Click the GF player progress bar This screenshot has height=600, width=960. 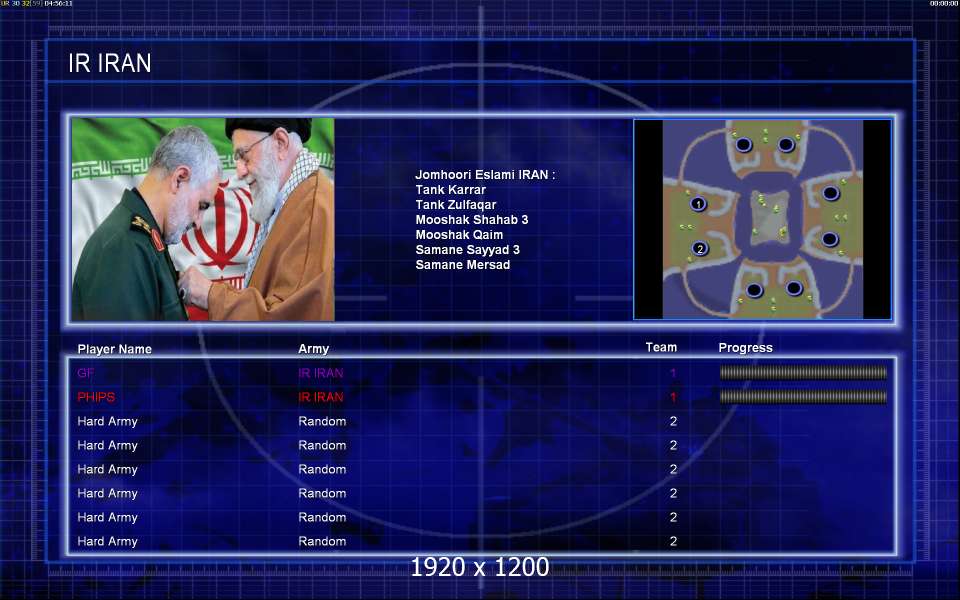[x=803, y=372]
